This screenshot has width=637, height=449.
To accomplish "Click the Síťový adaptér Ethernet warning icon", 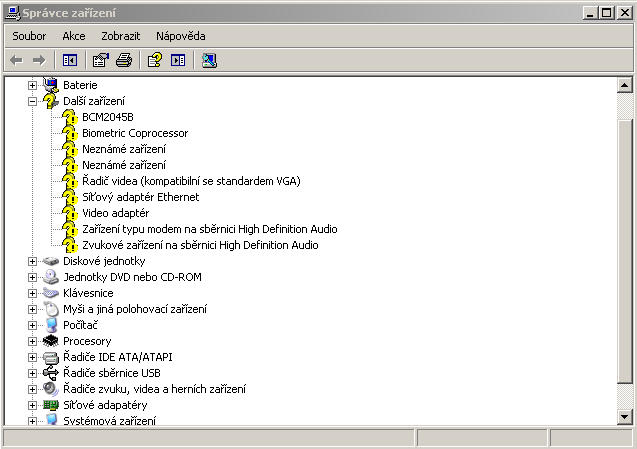I will pos(70,197).
